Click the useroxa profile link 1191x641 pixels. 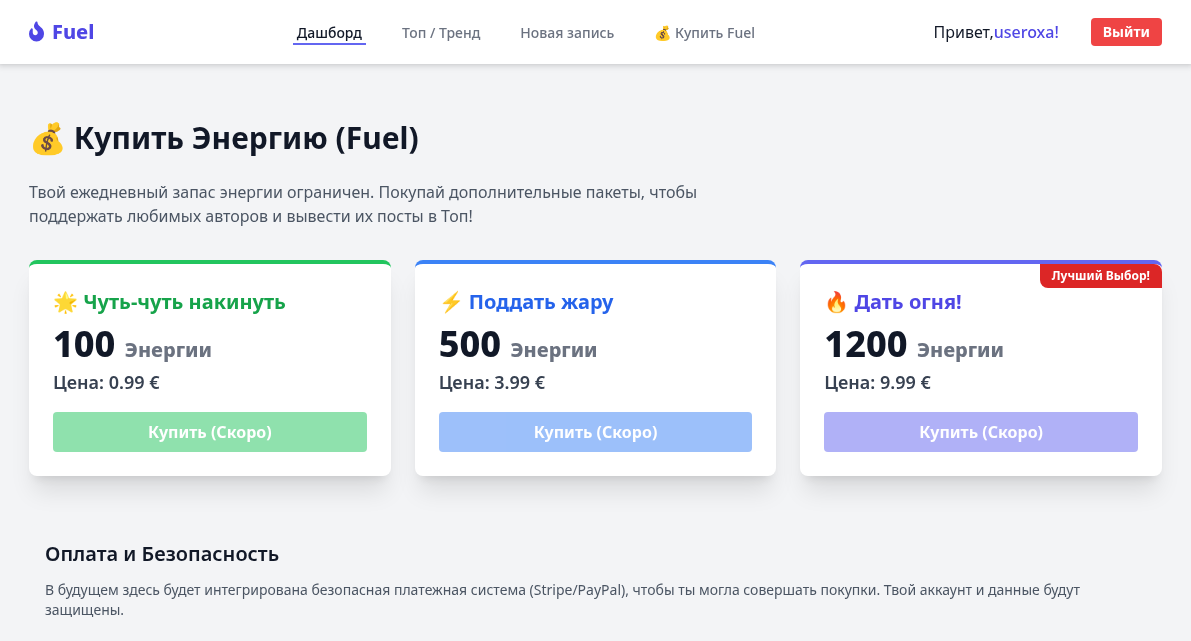click(1026, 33)
